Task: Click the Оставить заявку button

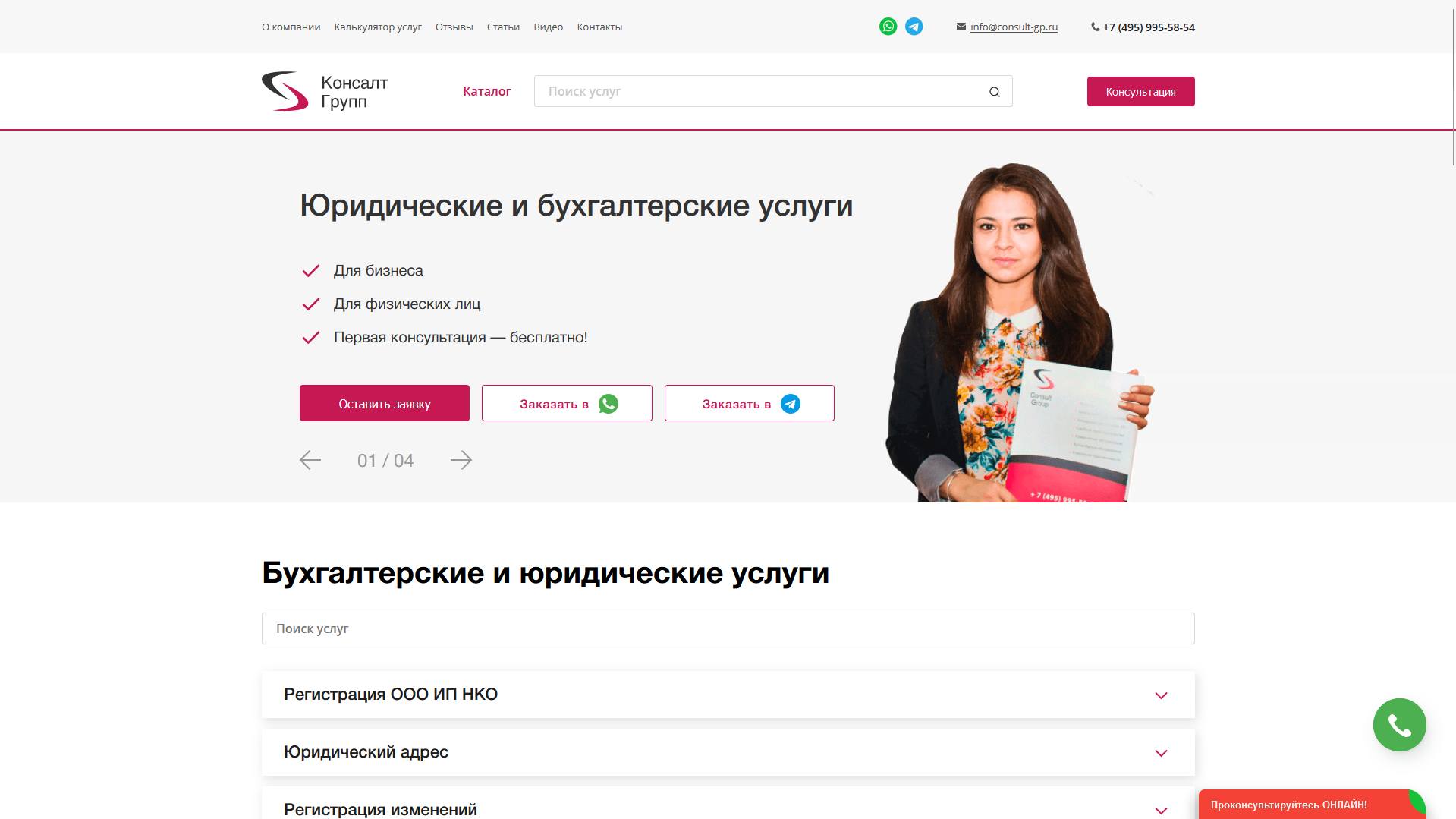Action: tap(384, 403)
